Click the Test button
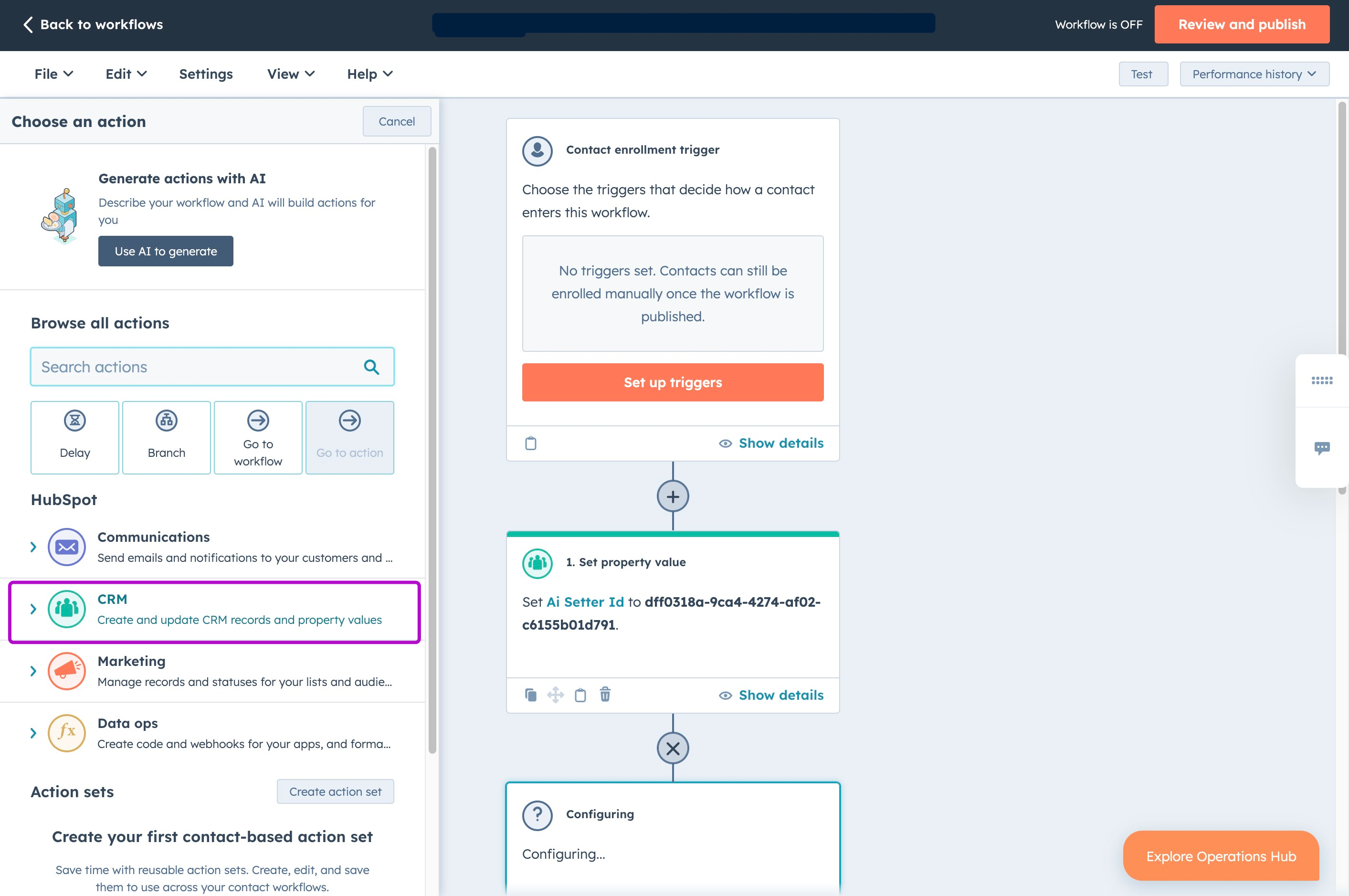Screen dimensions: 1349x896 (1143, 74)
